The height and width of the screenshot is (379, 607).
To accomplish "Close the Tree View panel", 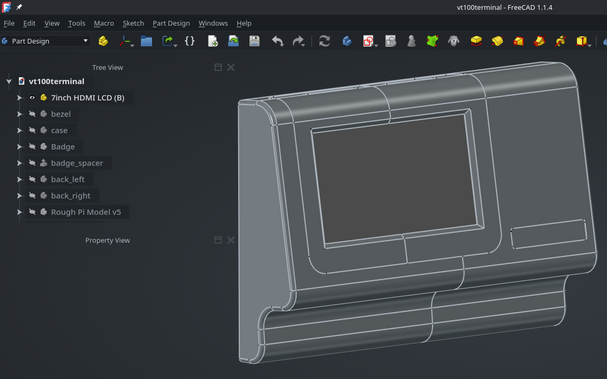I will [x=231, y=67].
